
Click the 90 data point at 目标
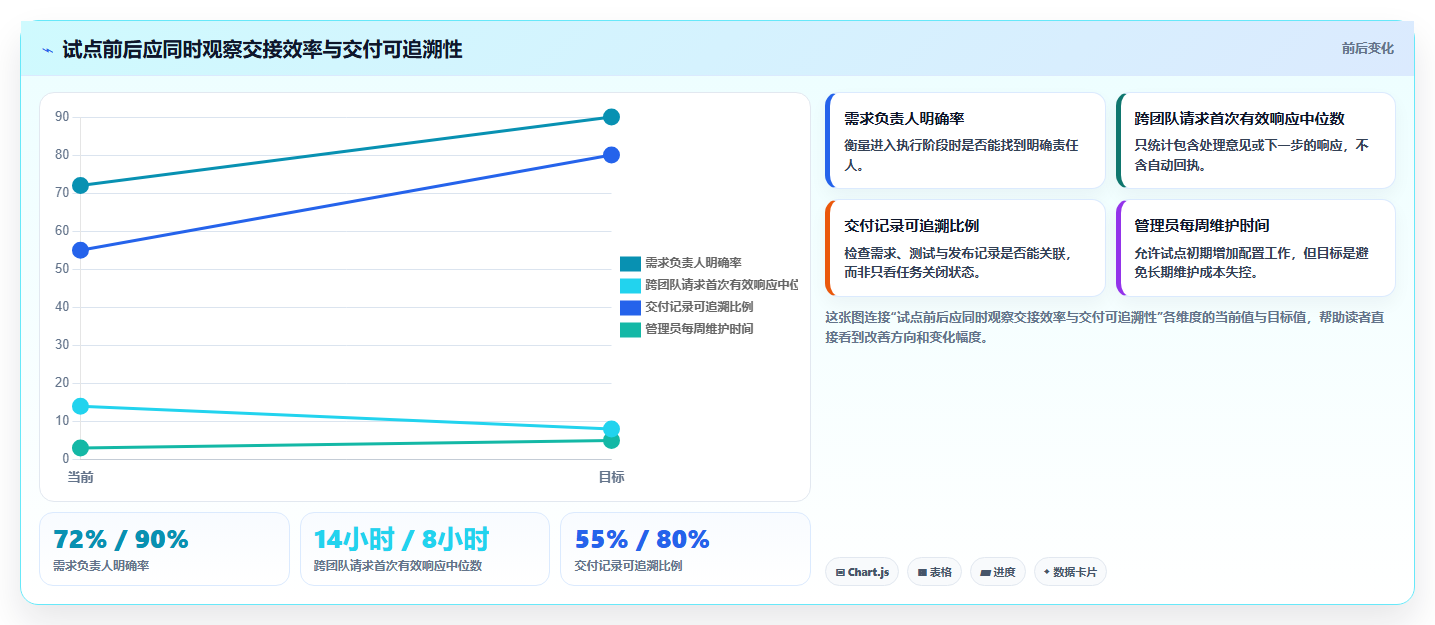pos(611,117)
